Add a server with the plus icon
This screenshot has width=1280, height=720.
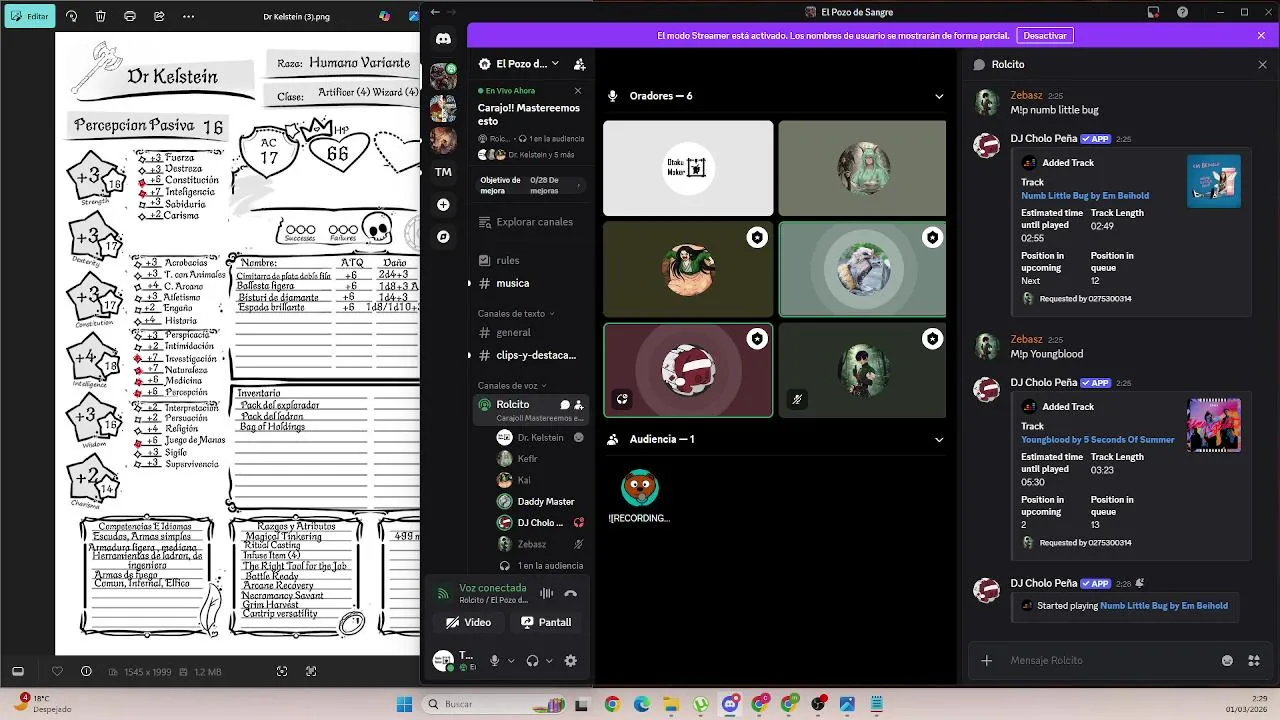(443, 204)
